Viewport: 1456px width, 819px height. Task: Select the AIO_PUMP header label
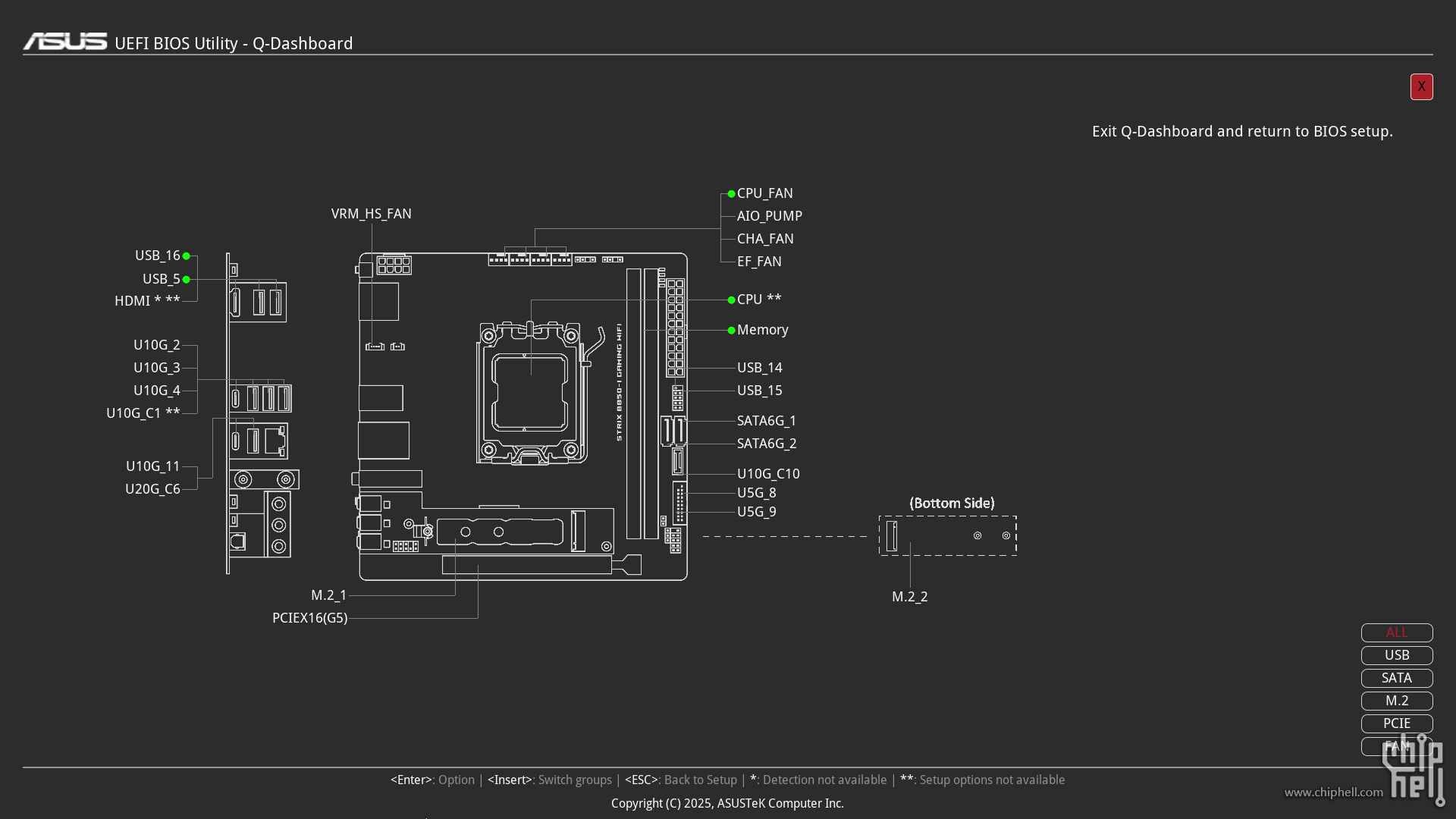[770, 216]
